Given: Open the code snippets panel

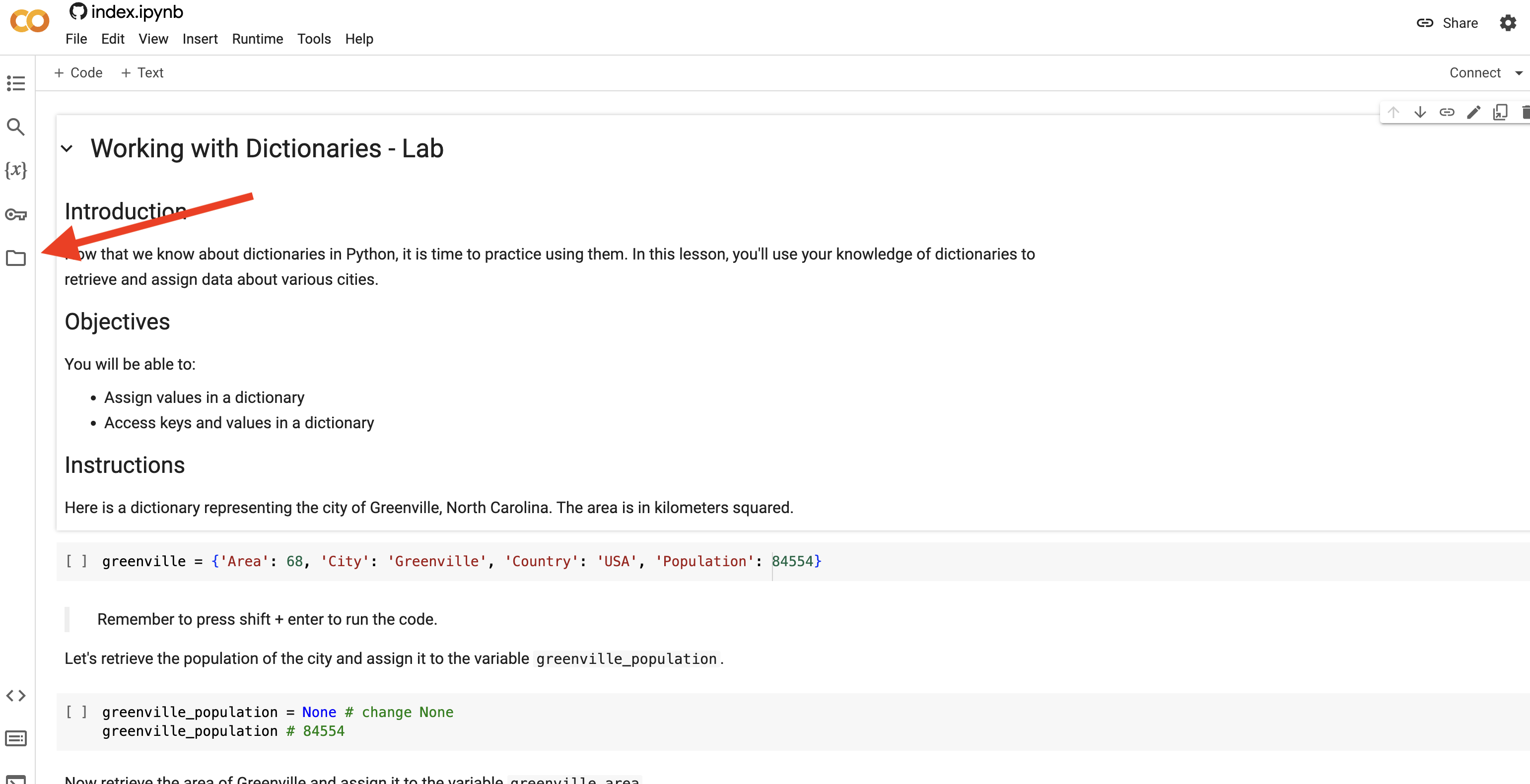Looking at the screenshot, I should pyautogui.click(x=15, y=696).
